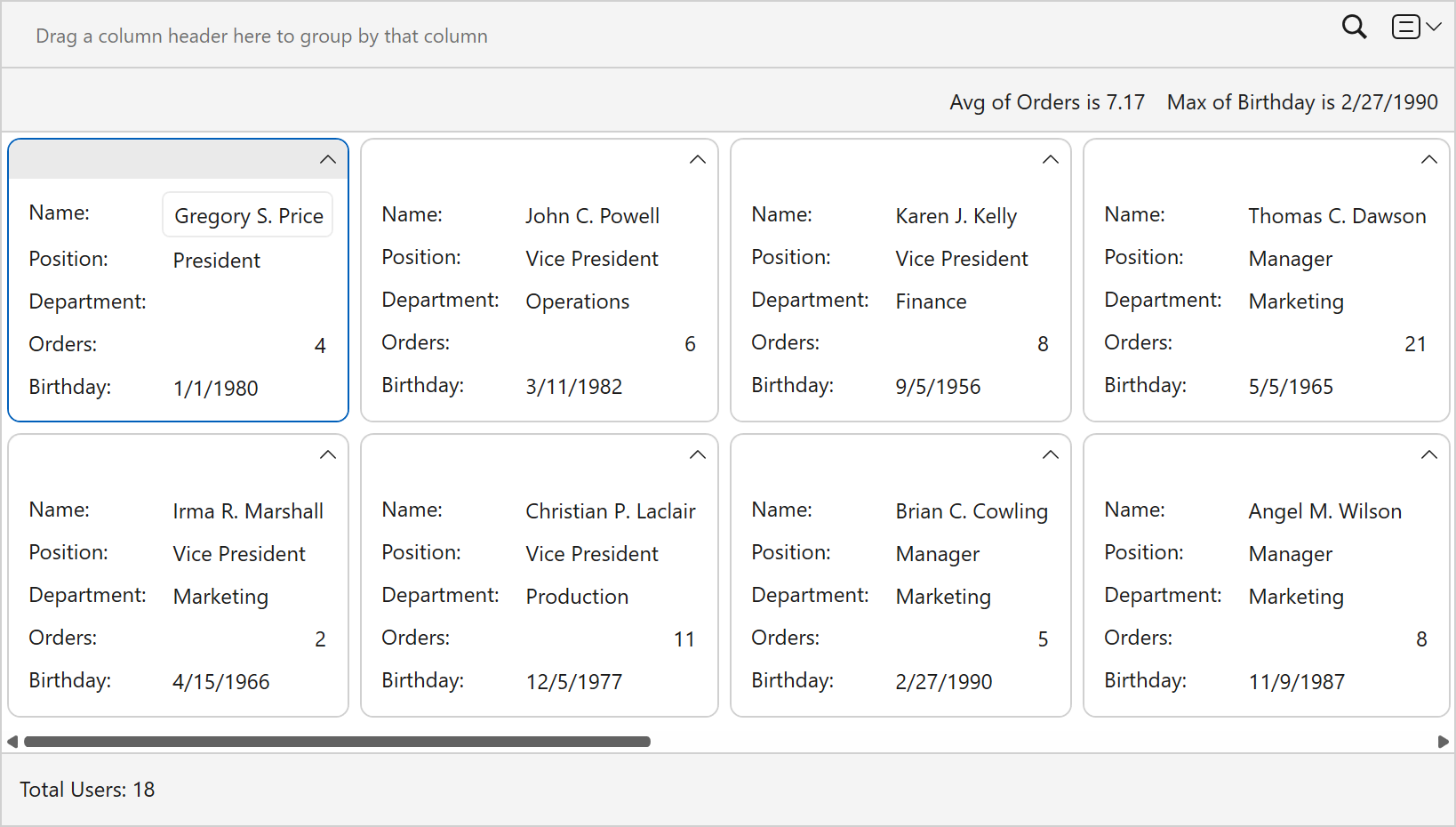Click the horizontal scrollbar thumb
Screen dimensions: 1456x827
point(337,742)
